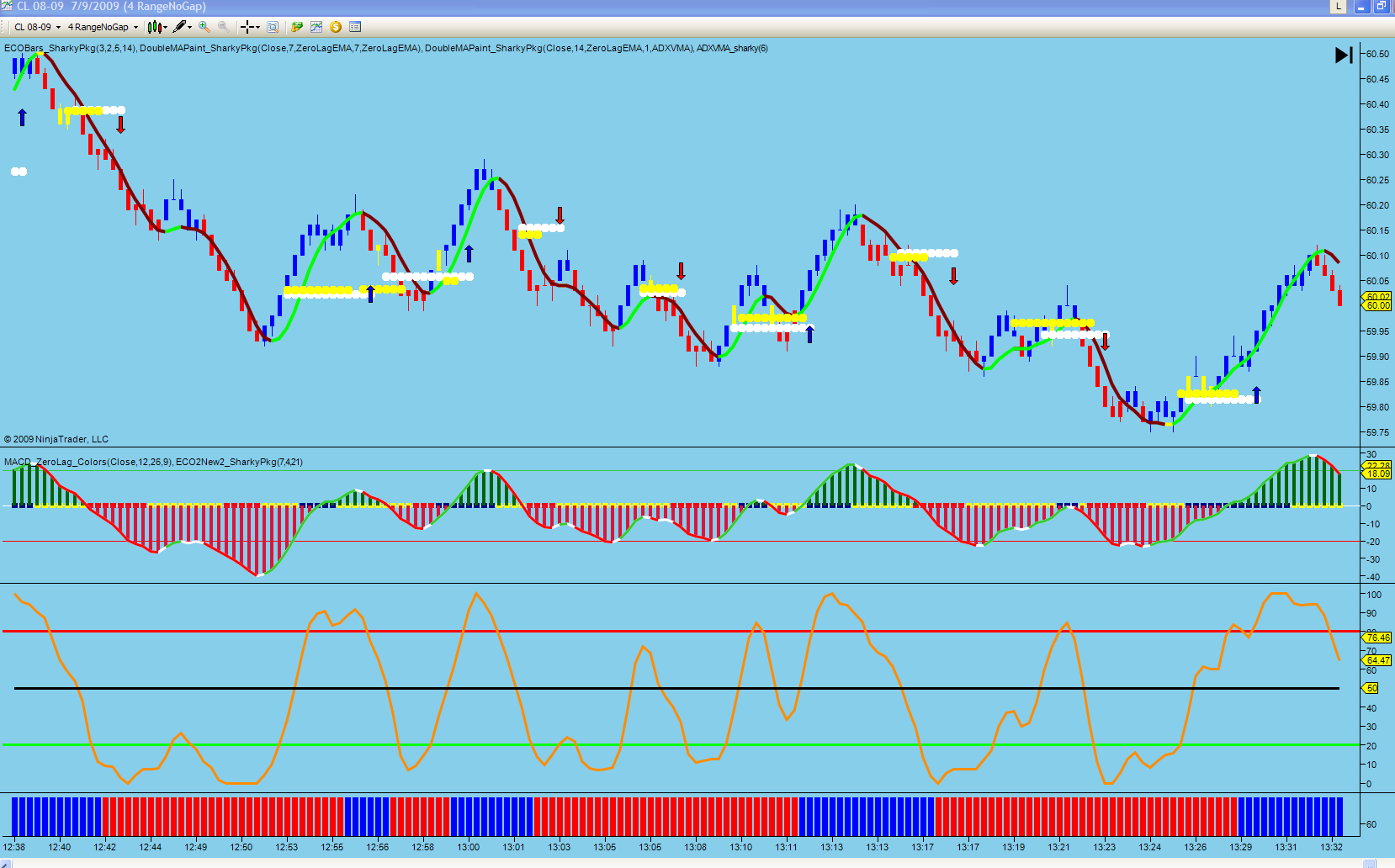Open the 4 RangeNoGap interval dropdown

click(103, 27)
